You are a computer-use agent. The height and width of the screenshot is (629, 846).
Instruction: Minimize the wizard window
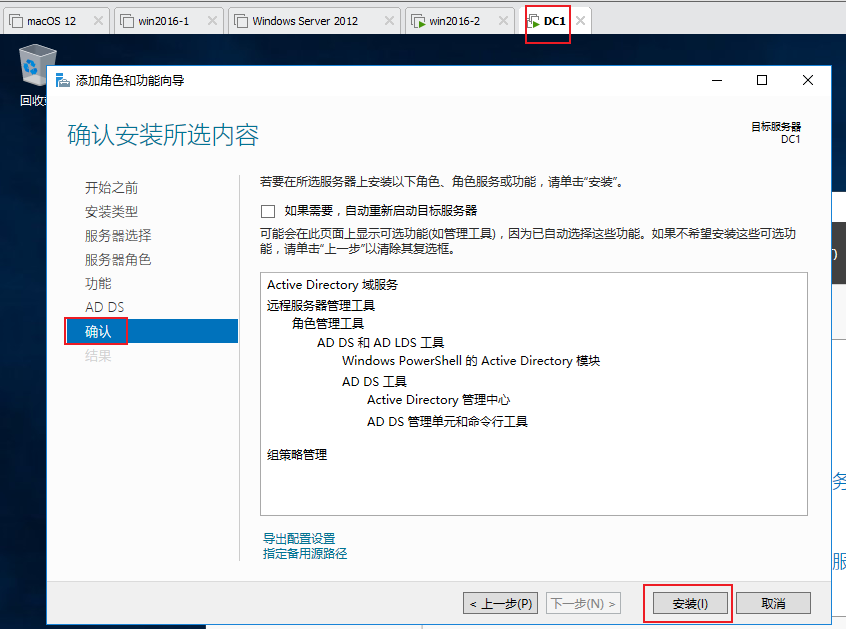coord(717,80)
